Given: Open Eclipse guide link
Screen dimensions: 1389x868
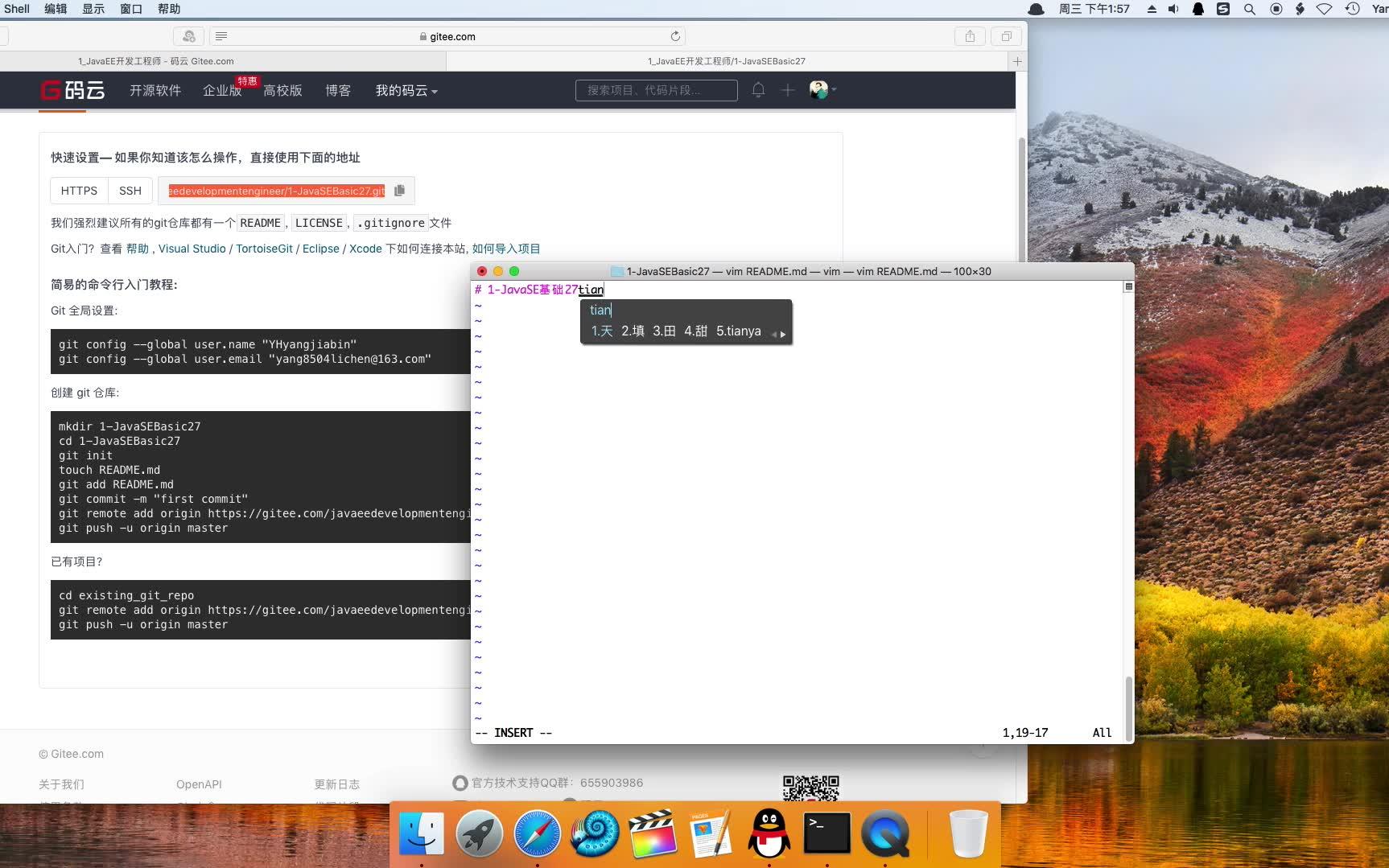Looking at the screenshot, I should pos(321,249).
